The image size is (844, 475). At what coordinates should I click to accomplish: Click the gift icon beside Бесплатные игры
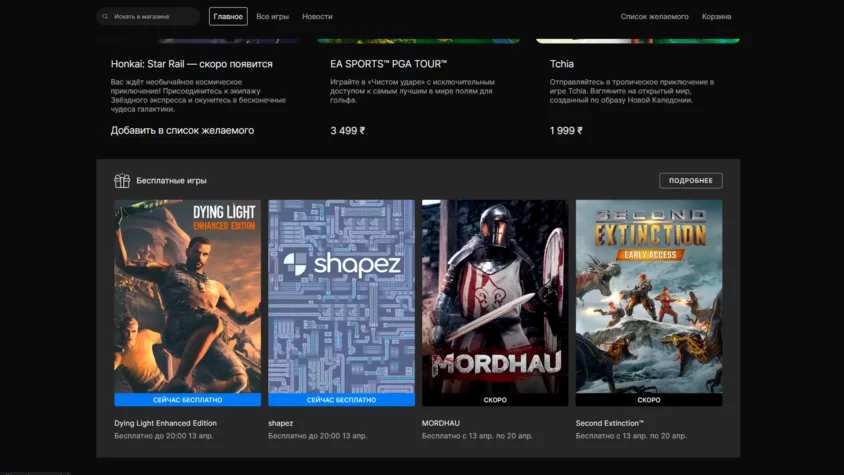(x=122, y=180)
